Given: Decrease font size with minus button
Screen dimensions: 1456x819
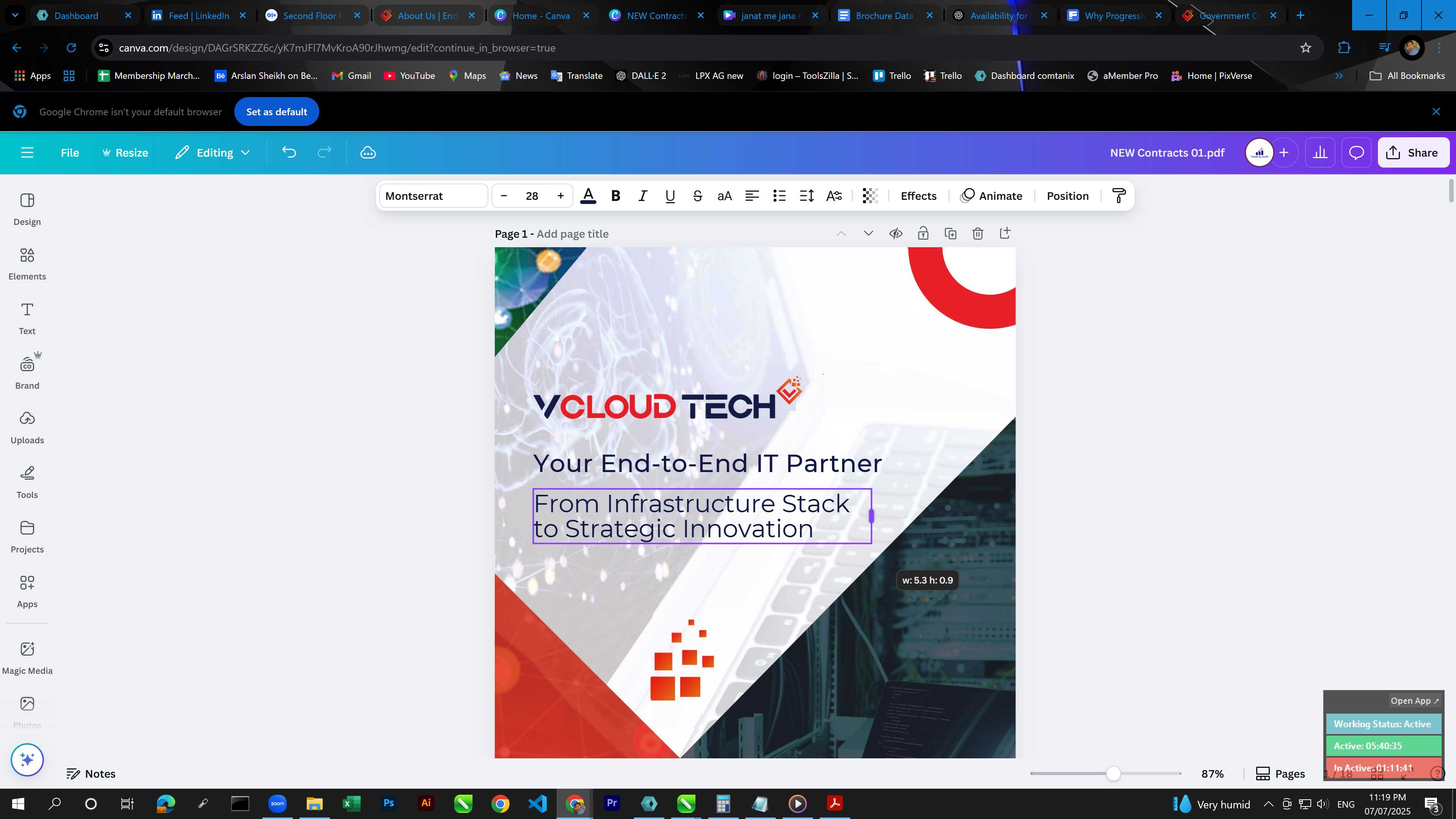Looking at the screenshot, I should (504, 196).
